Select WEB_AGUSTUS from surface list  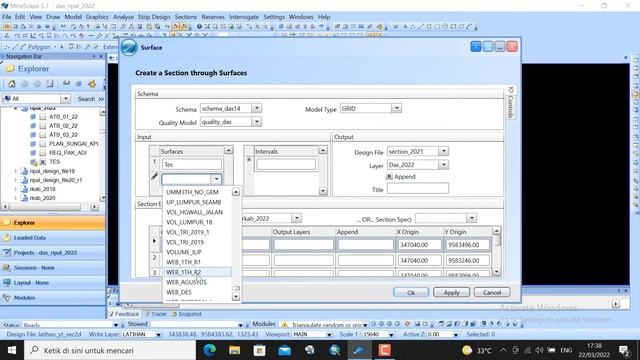198,282
